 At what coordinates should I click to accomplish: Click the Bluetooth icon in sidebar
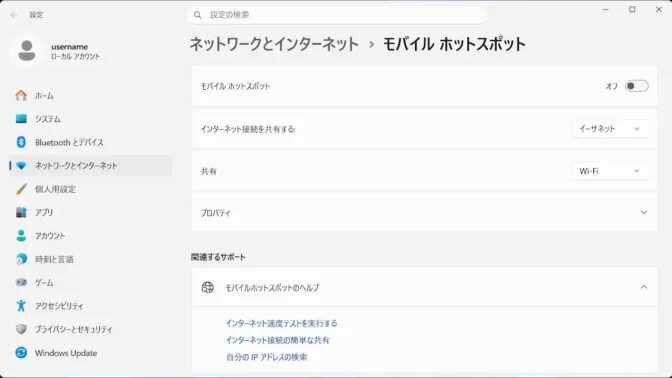21,142
